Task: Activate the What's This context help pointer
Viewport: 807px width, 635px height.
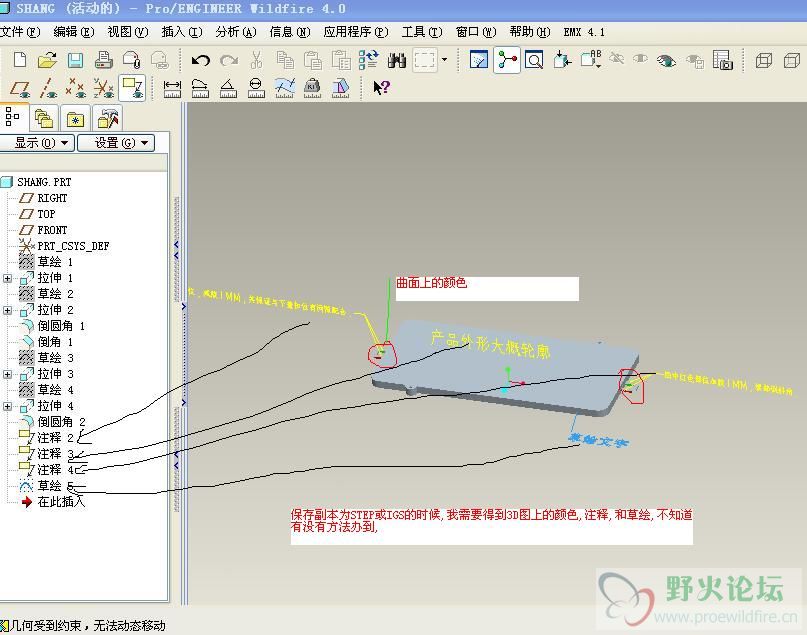Action: 381,87
